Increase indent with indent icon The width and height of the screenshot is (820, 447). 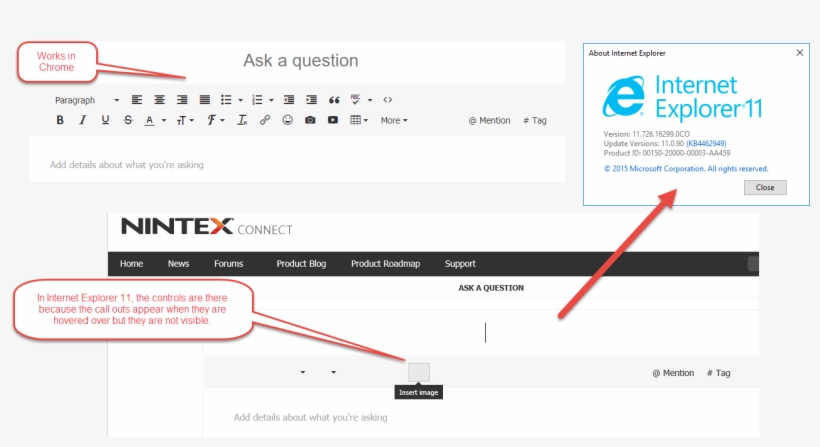(312, 100)
